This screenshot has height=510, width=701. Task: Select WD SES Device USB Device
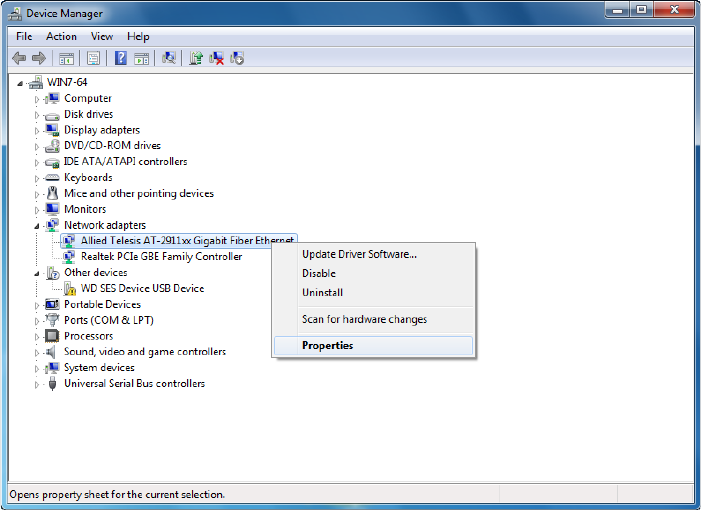click(x=142, y=288)
